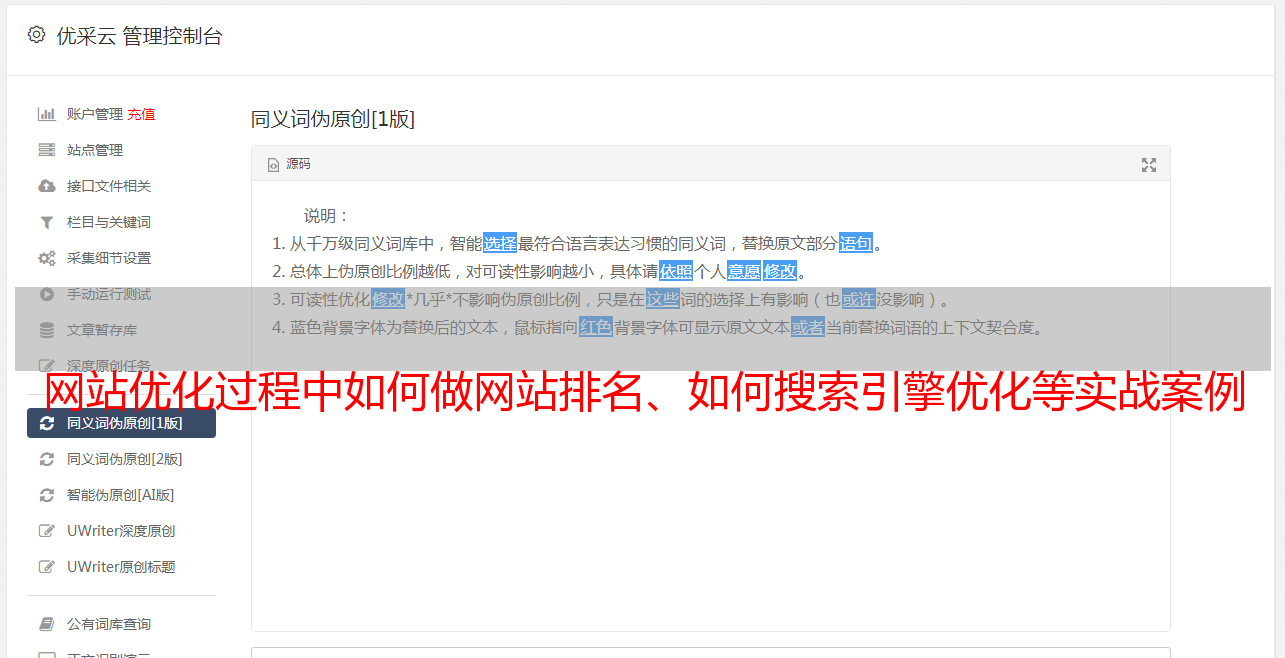
Task: Select the 同义词伪原创[1版] menu item
Action: click(x=121, y=423)
